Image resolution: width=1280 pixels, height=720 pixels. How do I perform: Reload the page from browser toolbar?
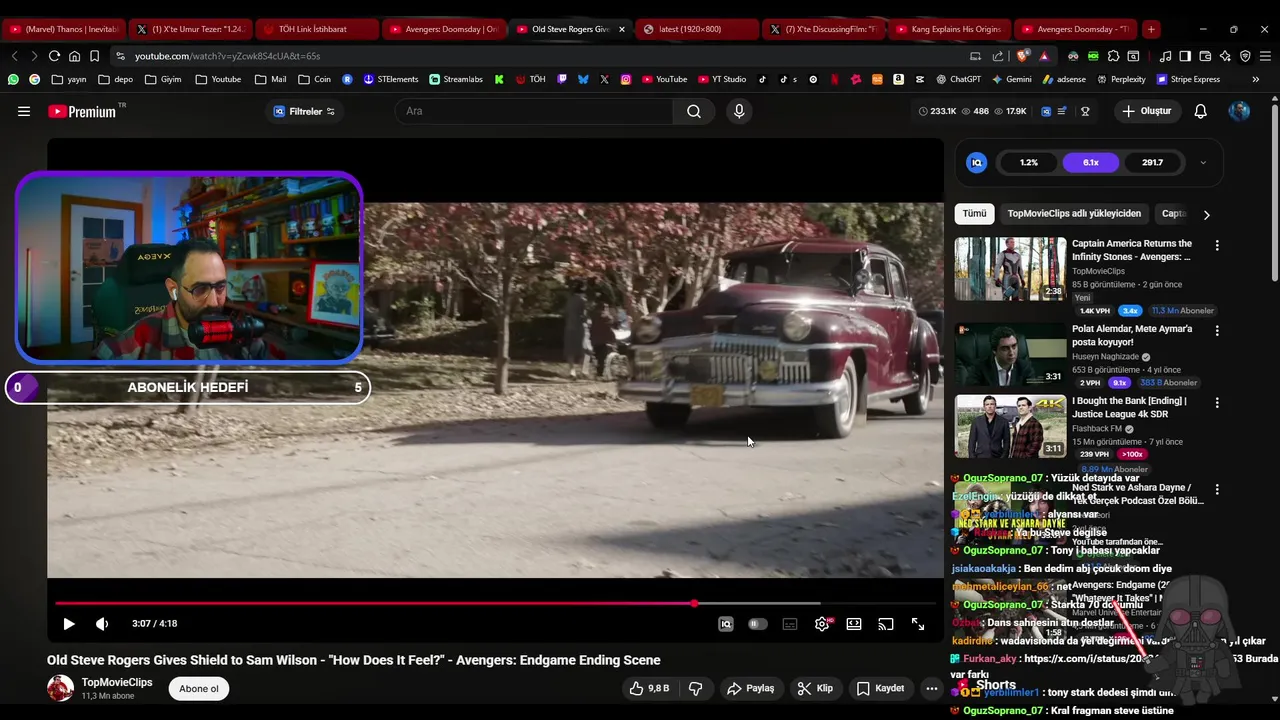(54, 56)
